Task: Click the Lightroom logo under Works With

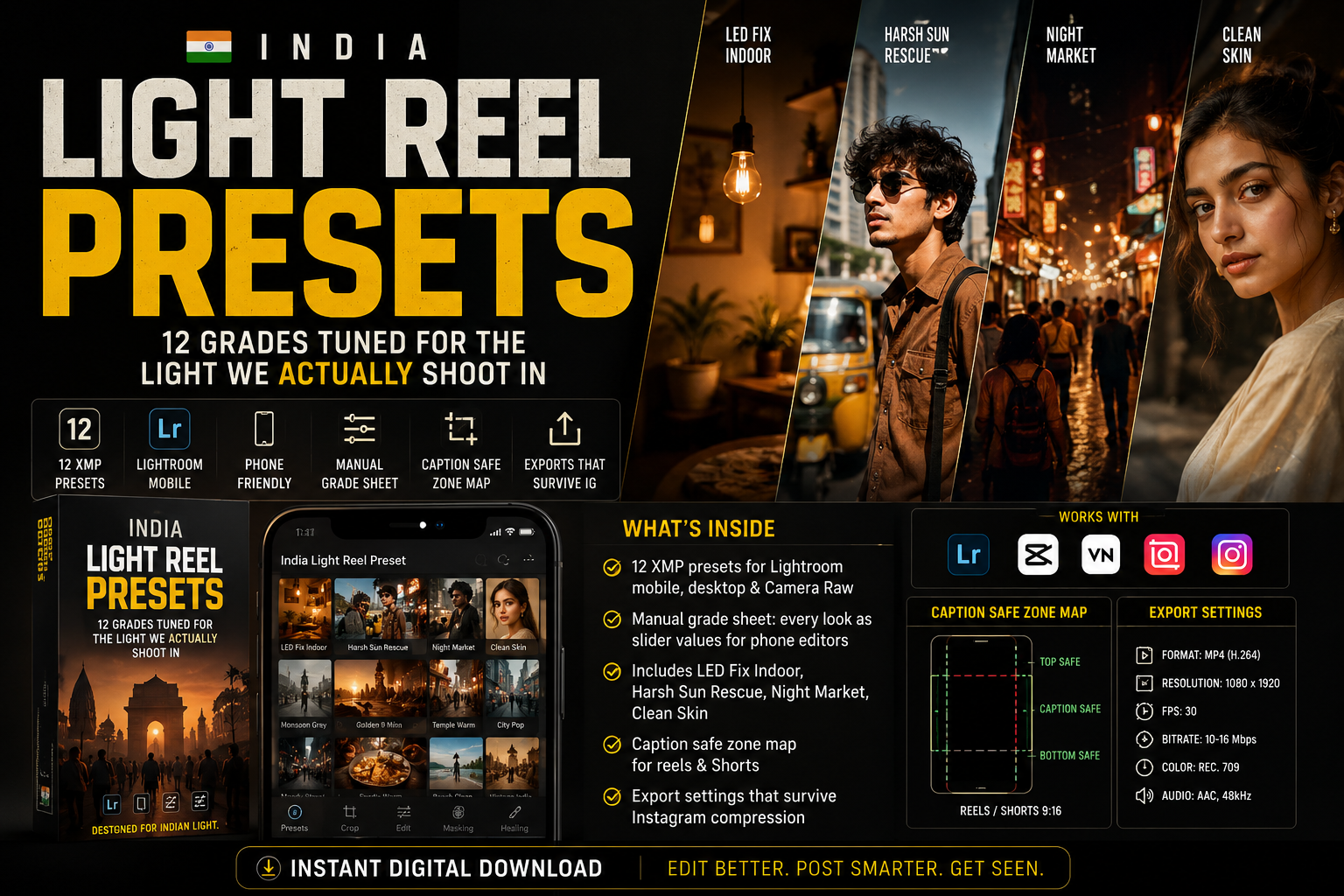Action: [969, 555]
